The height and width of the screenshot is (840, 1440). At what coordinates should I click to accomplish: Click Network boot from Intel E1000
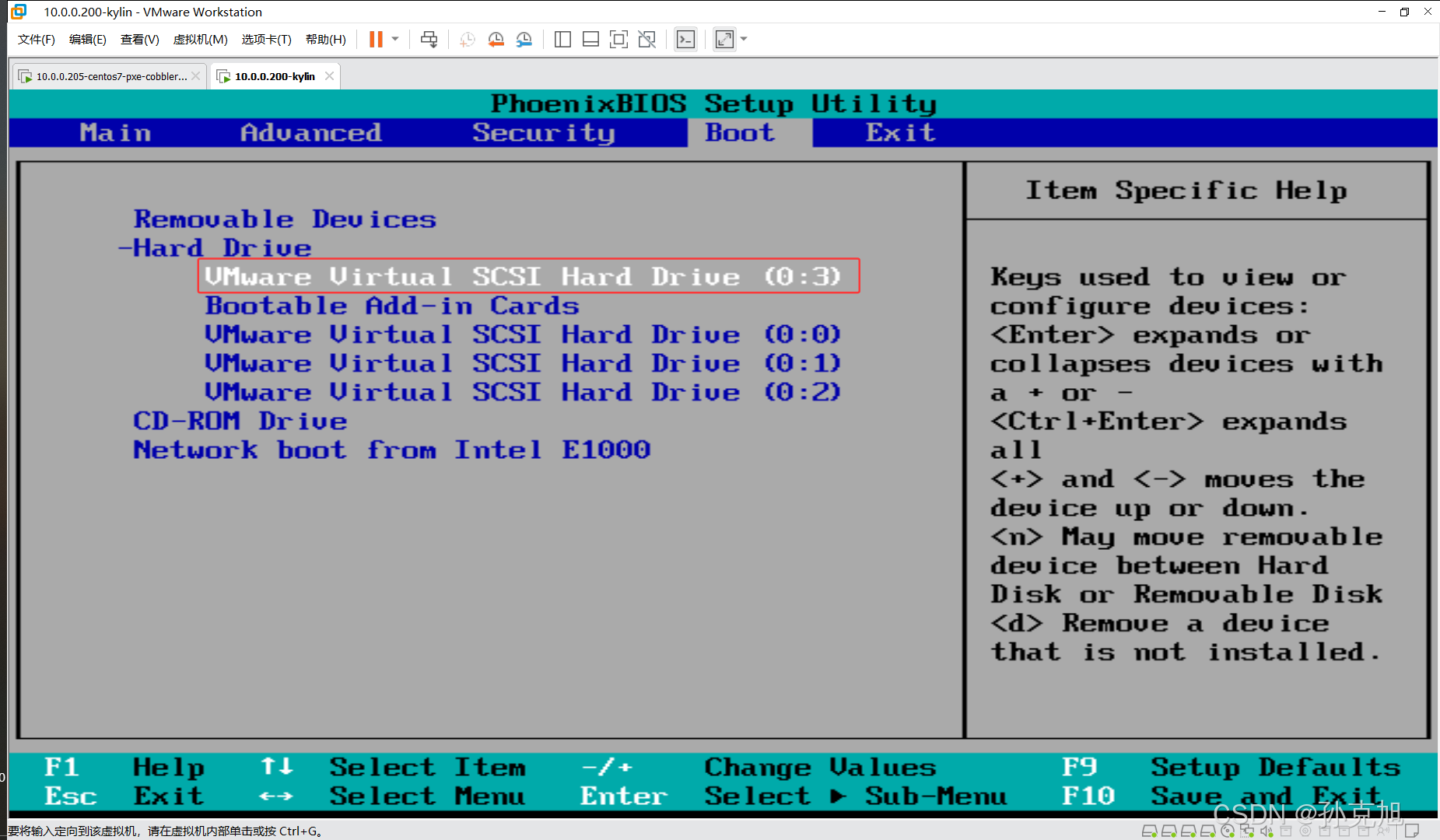392,449
